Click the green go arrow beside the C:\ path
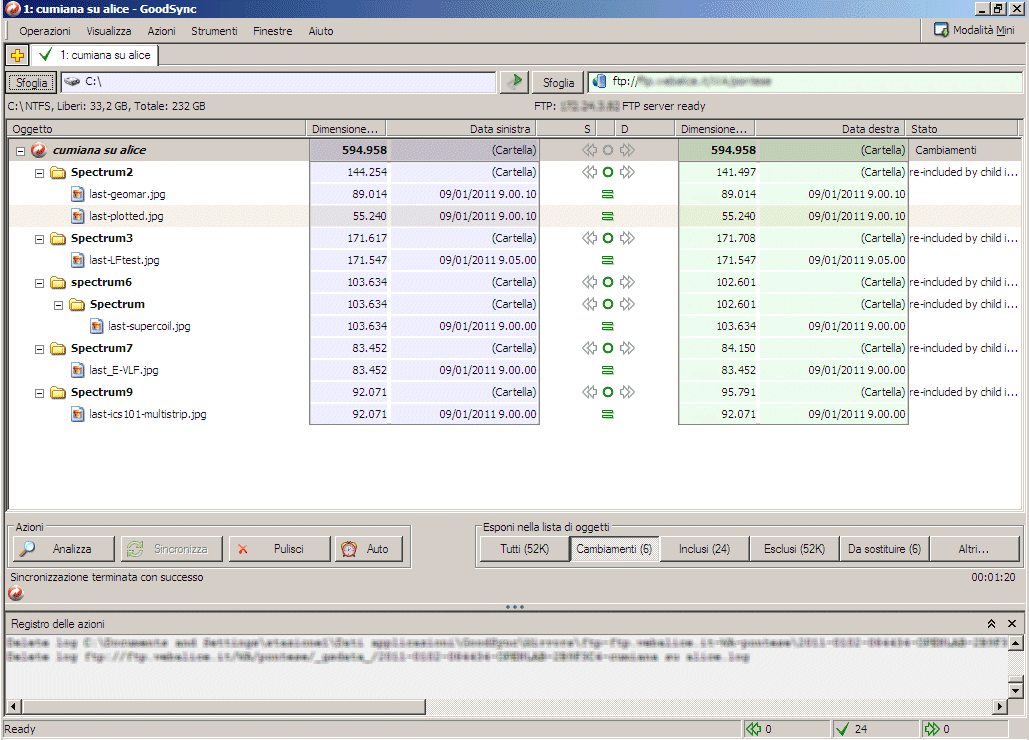 [515, 82]
